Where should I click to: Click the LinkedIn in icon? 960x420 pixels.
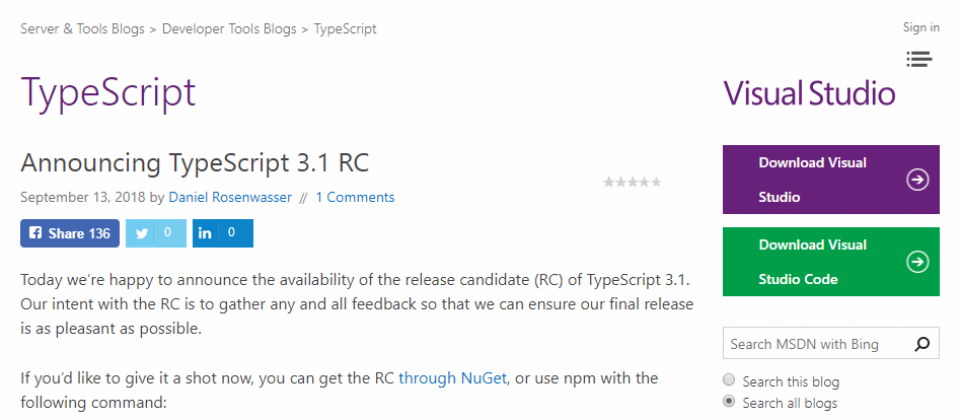[x=205, y=233]
